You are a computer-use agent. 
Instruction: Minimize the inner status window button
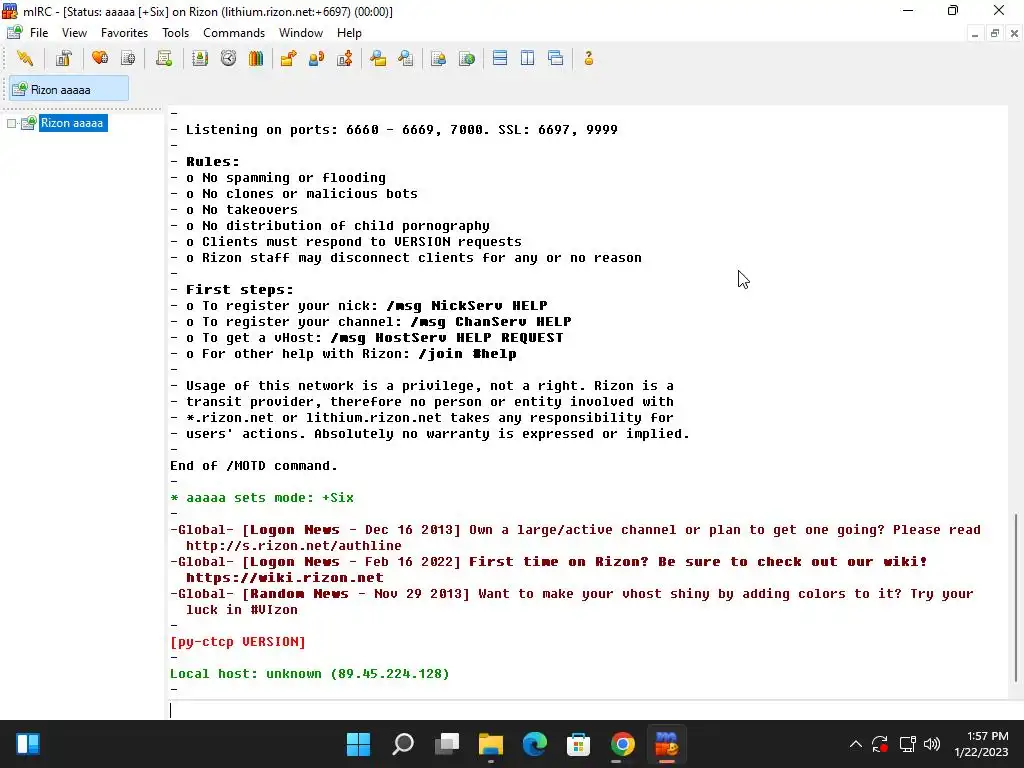tap(974, 33)
